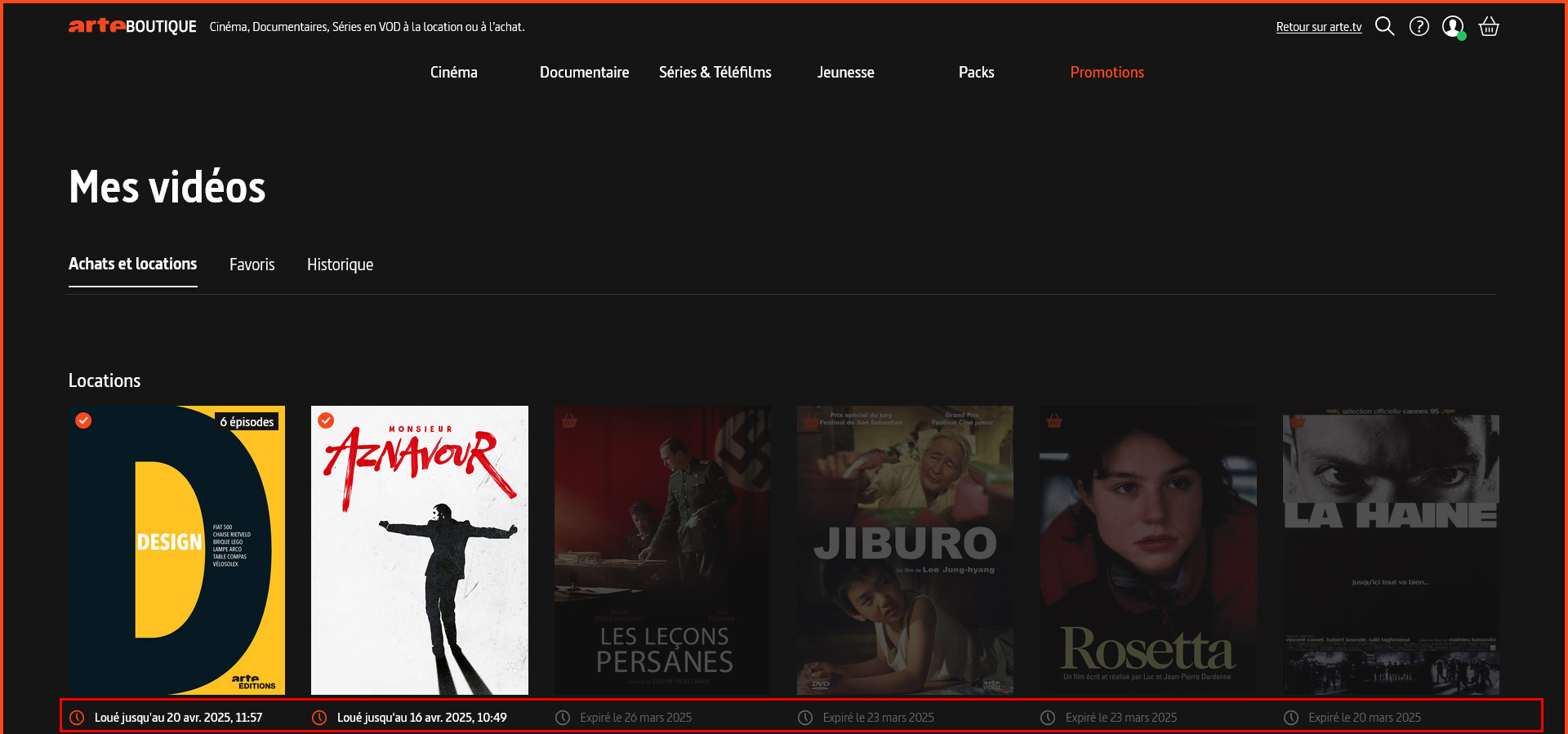Click basket icon on Jiburo poster

812,420
